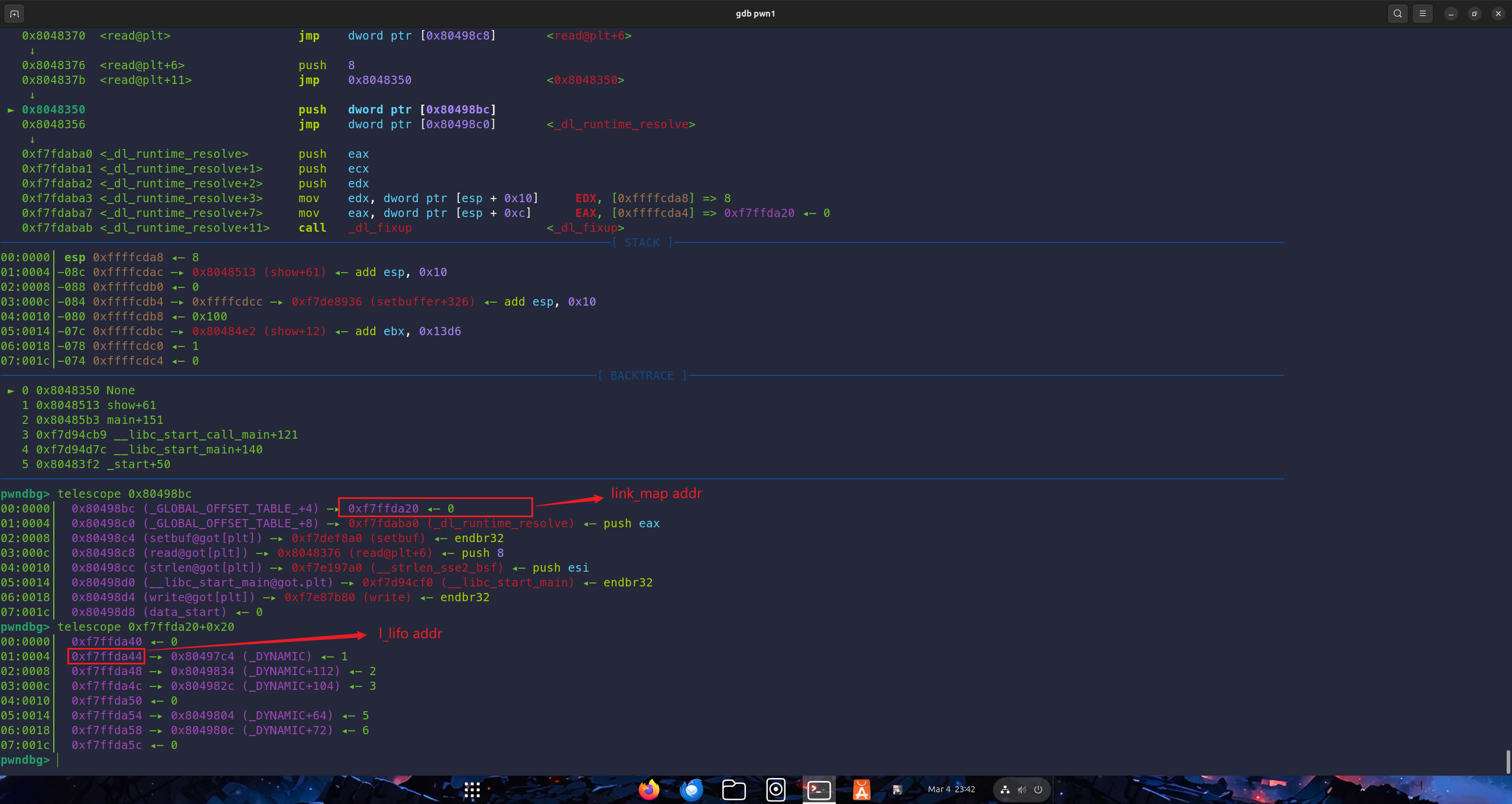1512x804 pixels.
Task: Click 'telescope 0x80498bc' command text
Action: (124, 494)
